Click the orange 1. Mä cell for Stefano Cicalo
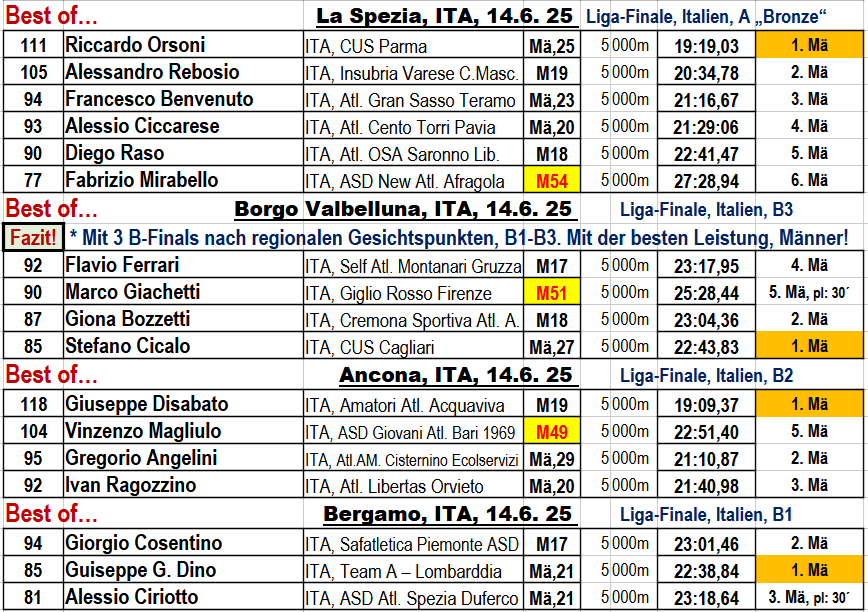Viewport: 868px width, 612px height. [809, 346]
